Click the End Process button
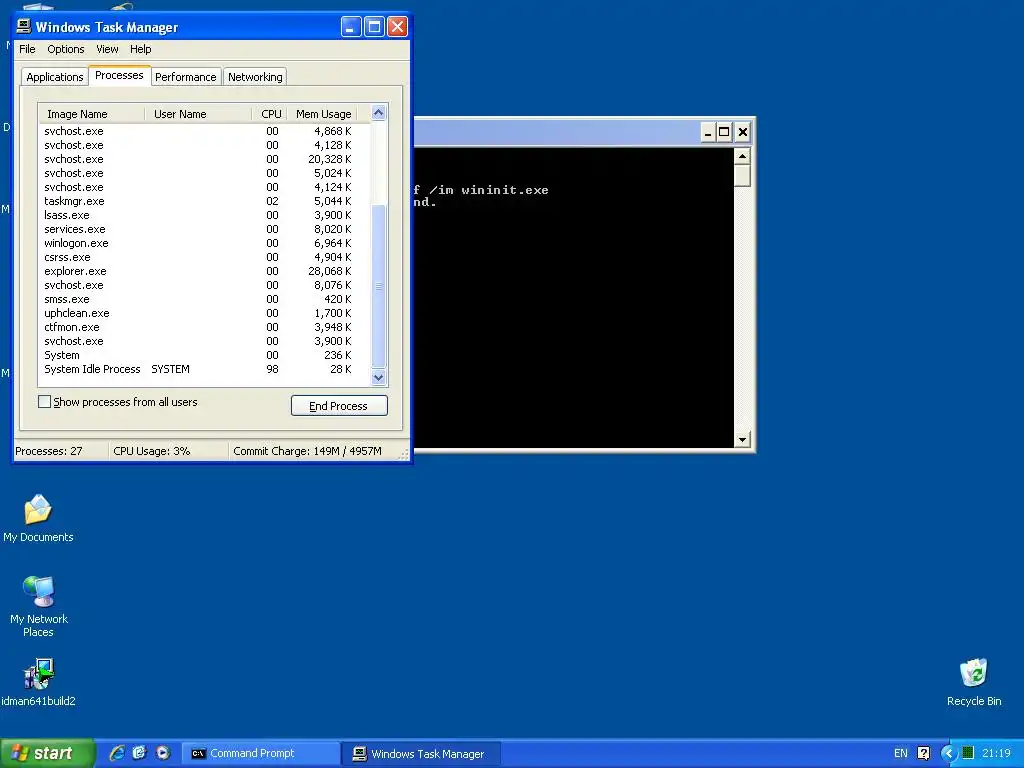1024x768 pixels. pos(339,406)
